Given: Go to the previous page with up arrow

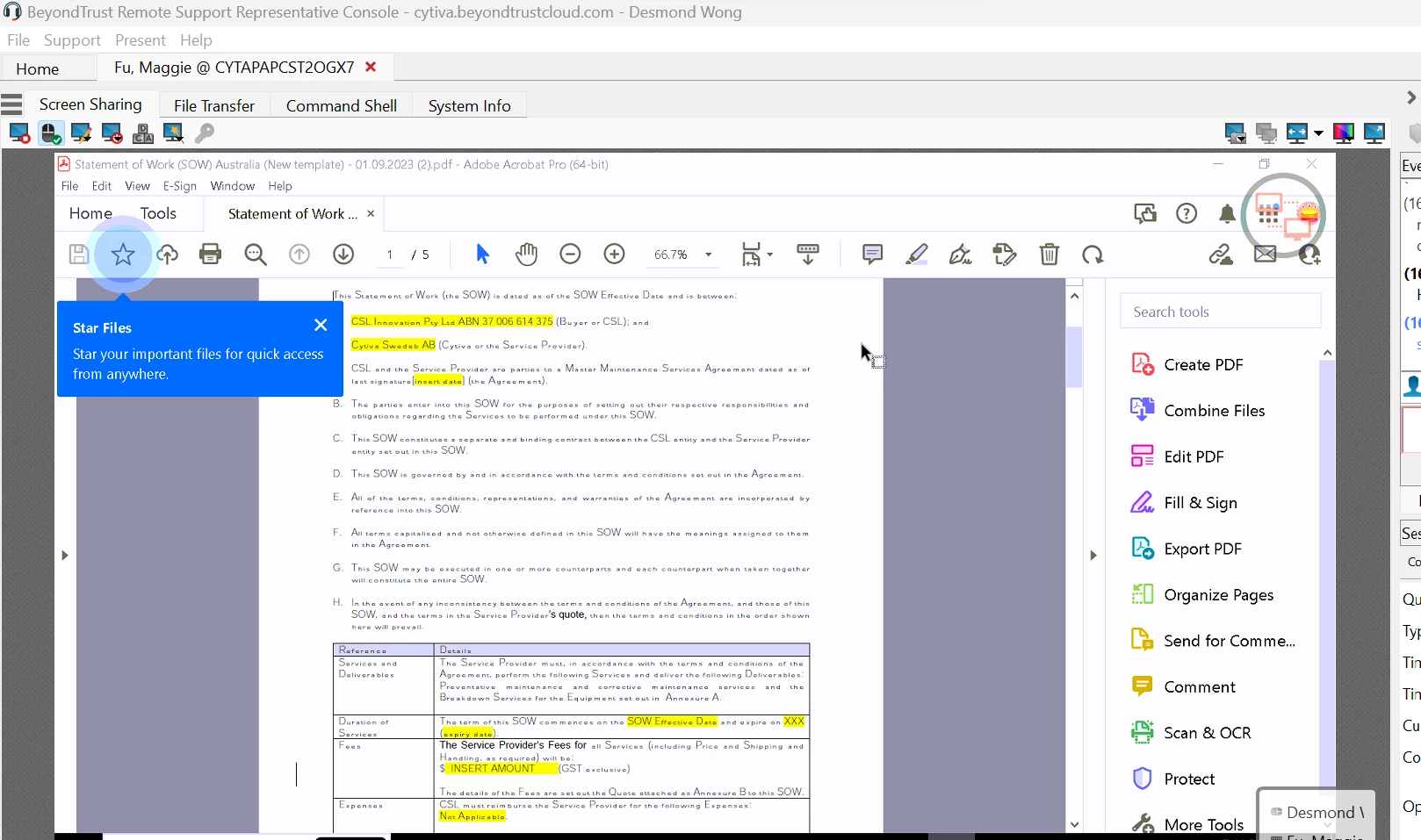Looking at the screenshot, I should (x=299, y=255).
